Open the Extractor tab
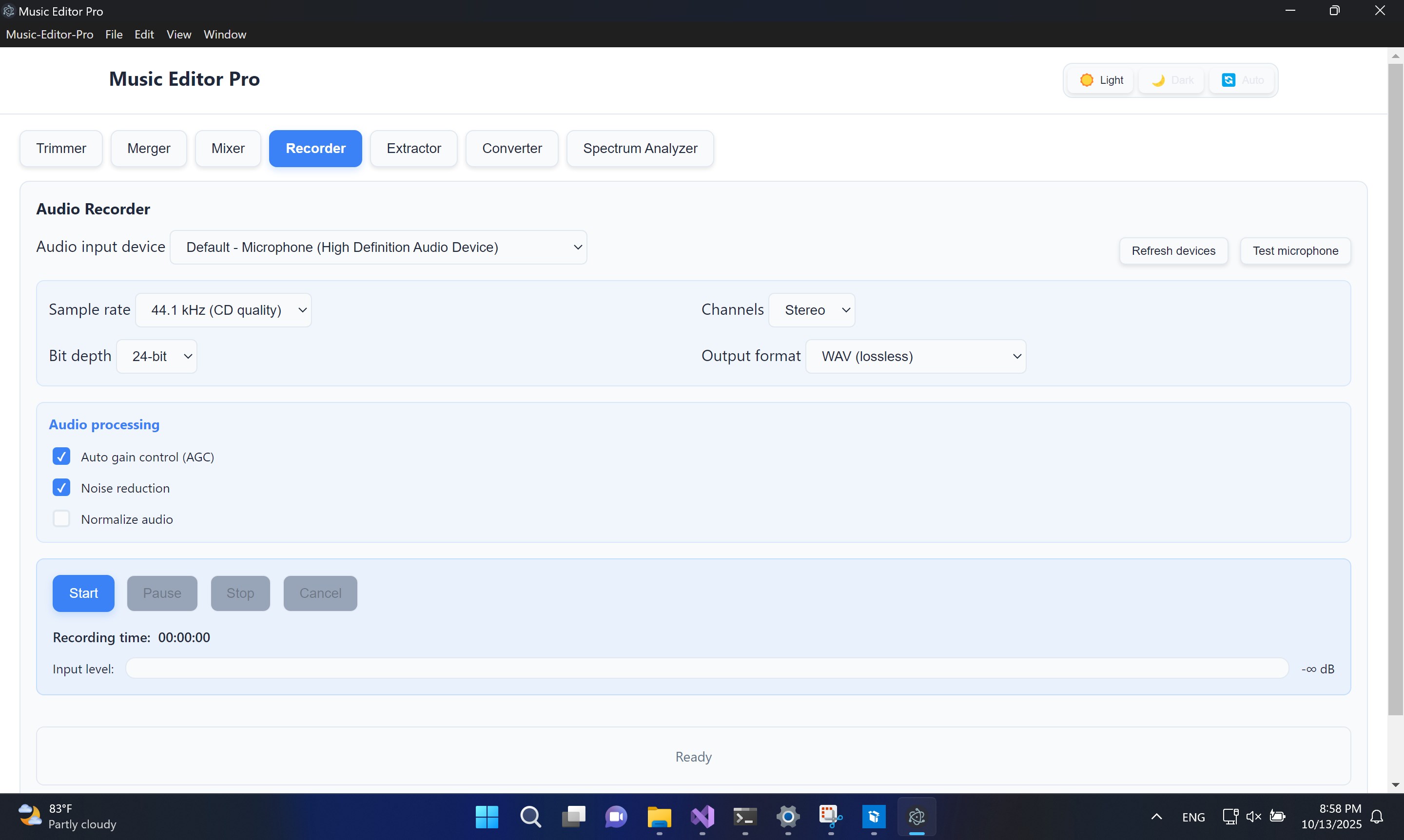This screenshot has width=1404, height=840. click(x=414, y=148)
